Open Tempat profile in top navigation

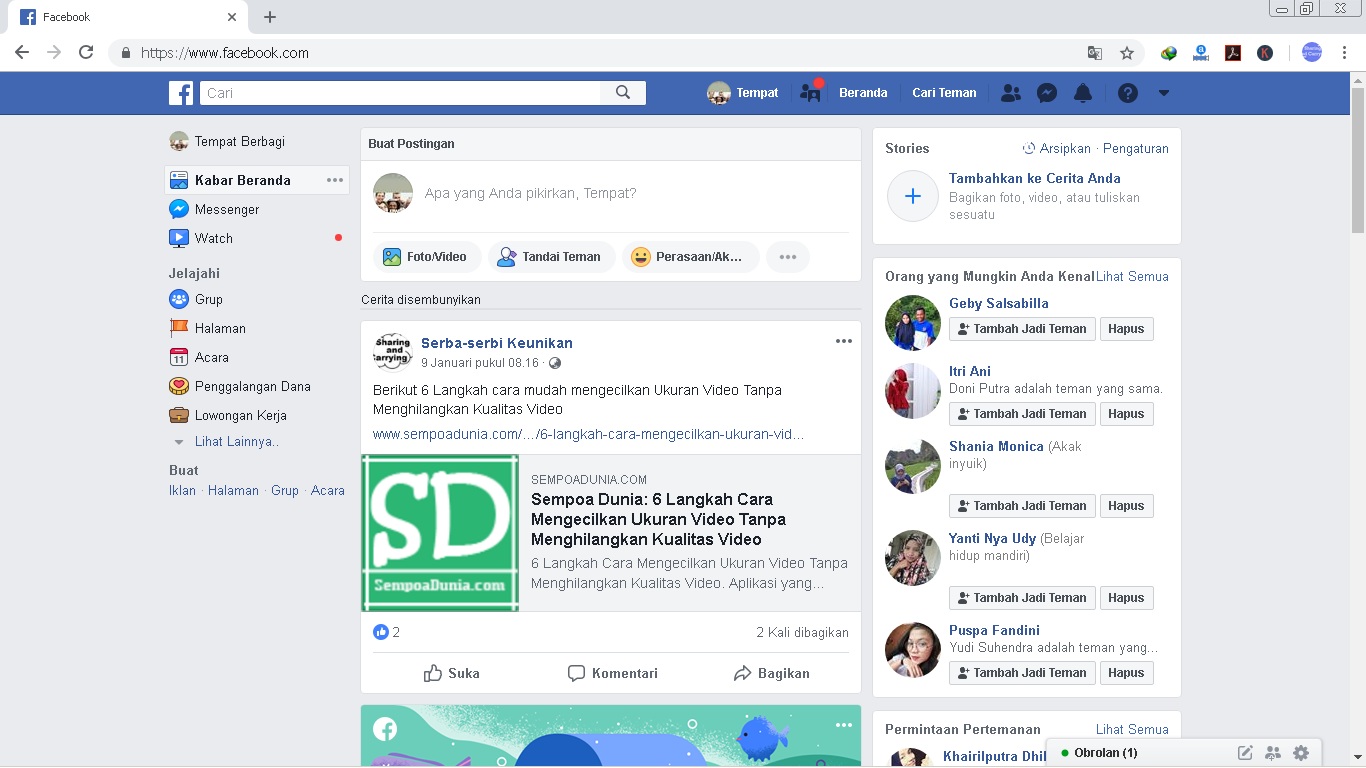(x=743, y=93)
